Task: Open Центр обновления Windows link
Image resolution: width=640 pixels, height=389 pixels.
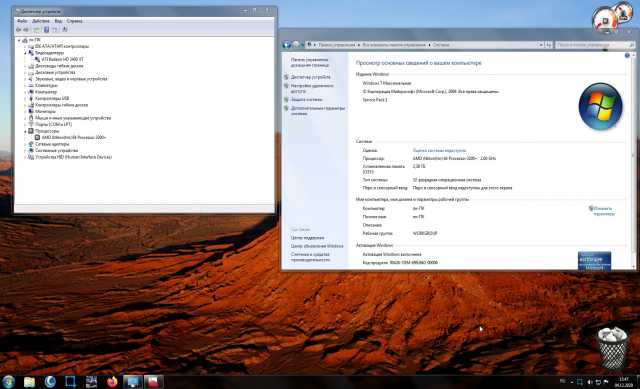Action: (317, 247)
